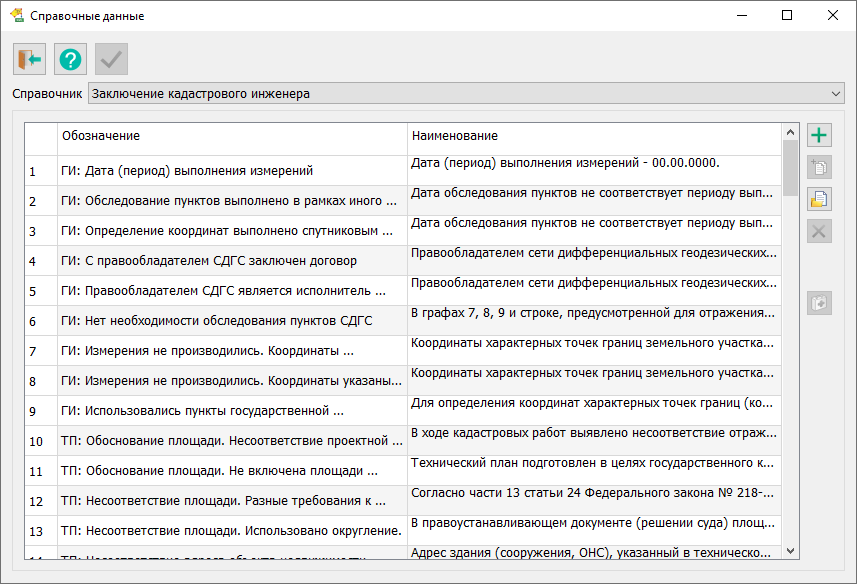Click the grey X delete icon
This screenshot has width=857, height=584.
[819, 231]
